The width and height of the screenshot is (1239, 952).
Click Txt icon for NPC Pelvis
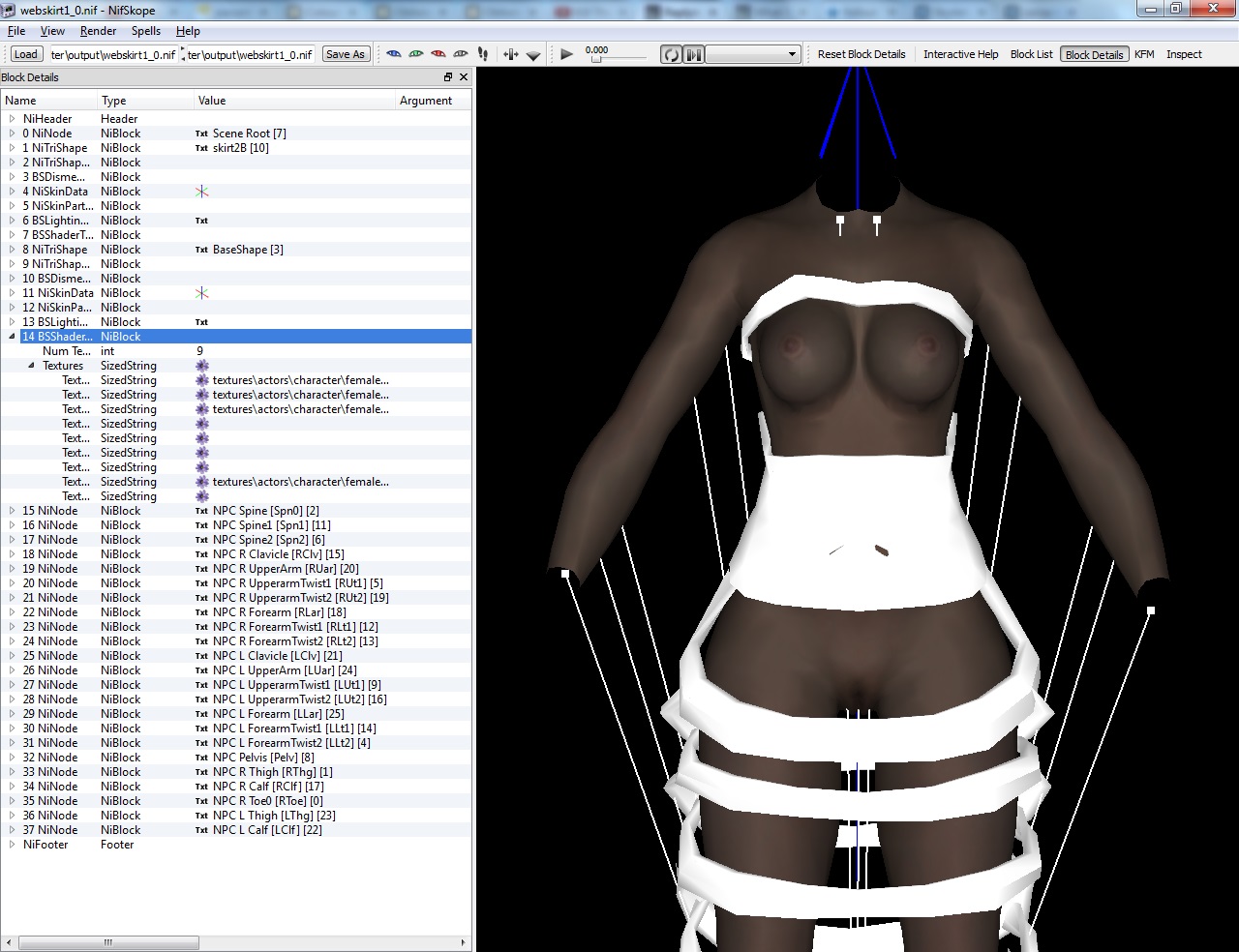201,758
